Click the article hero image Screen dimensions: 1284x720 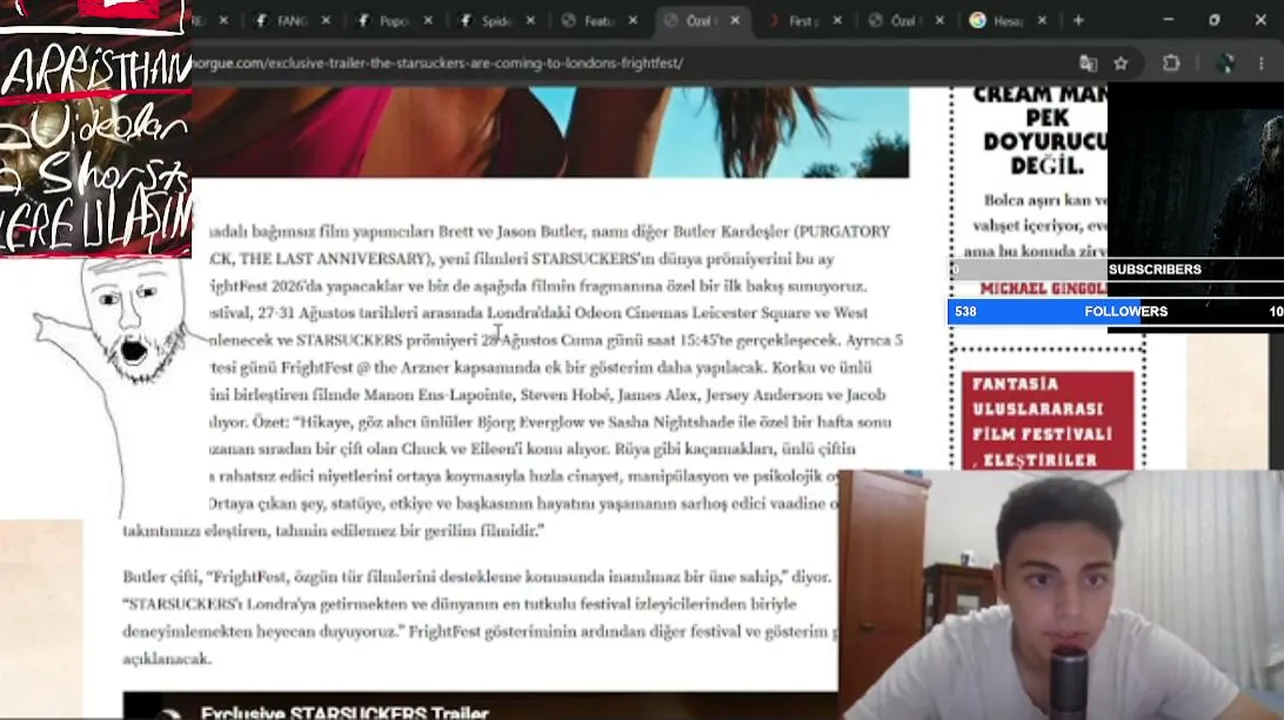click(550, 132)
